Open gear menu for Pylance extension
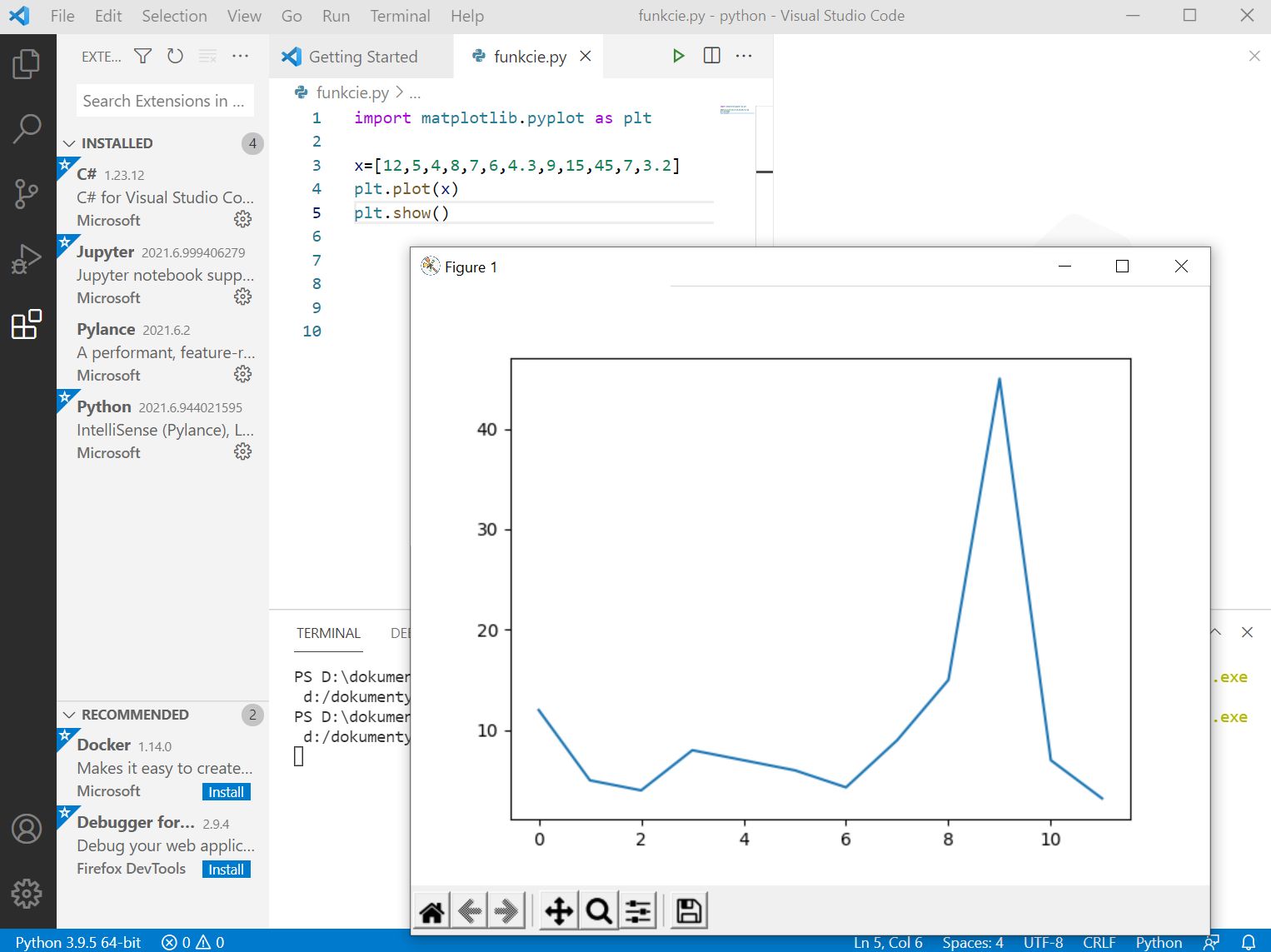The width and height of the screenshot is (1271, 952). click(242, 375)
